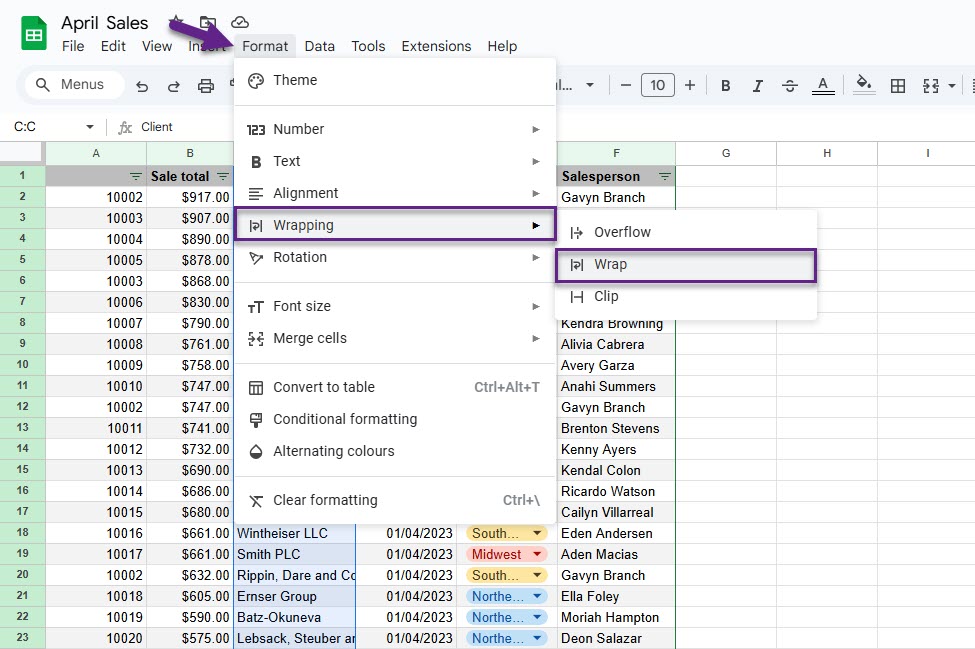
Task: Open the Salesperson filter icon
Action: 665,177
